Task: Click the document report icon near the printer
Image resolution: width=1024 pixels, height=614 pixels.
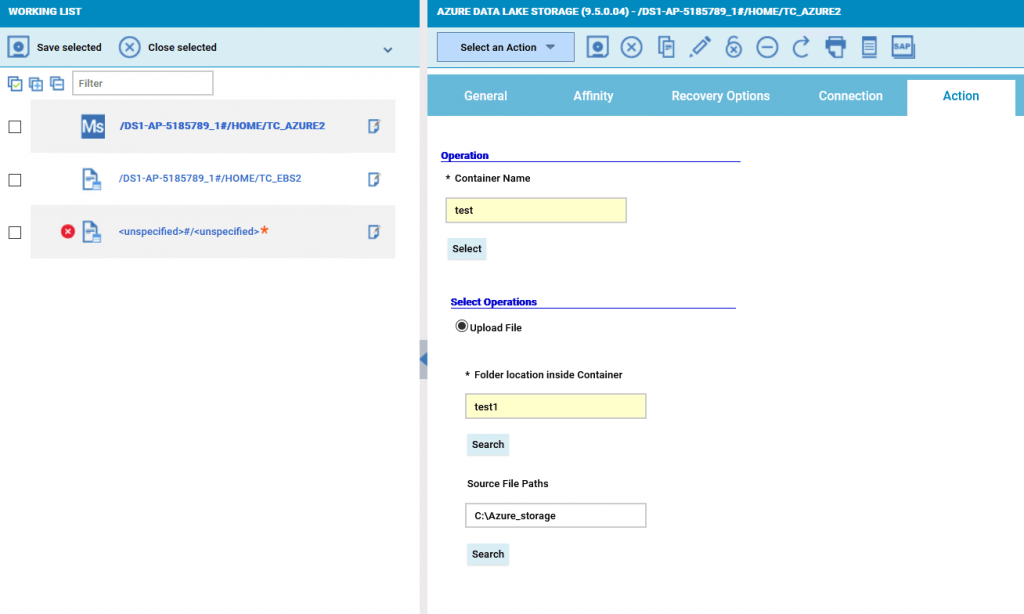Action: 869,47
